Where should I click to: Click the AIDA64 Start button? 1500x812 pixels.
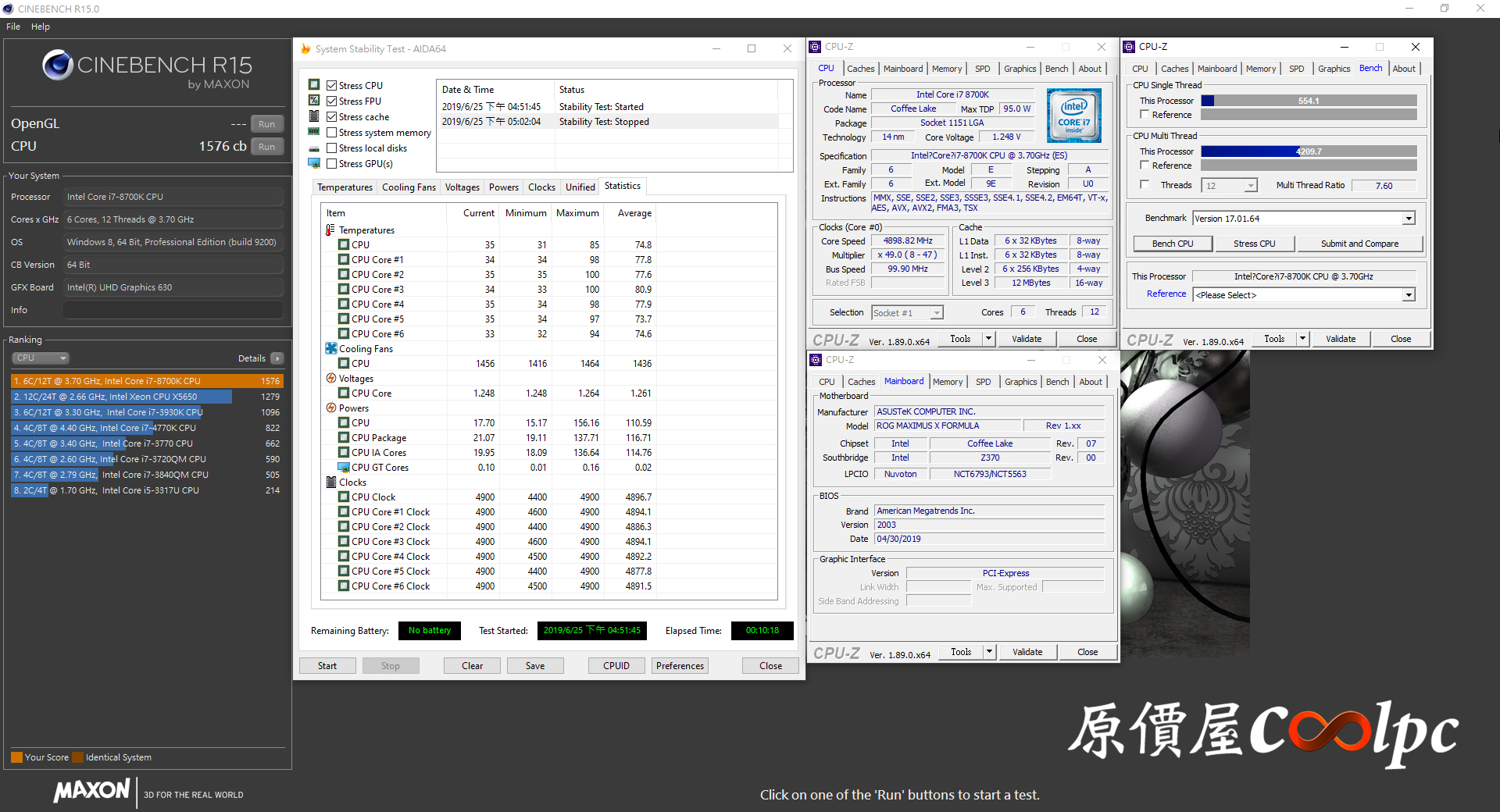pyautogui.click(x=327, y=666)
